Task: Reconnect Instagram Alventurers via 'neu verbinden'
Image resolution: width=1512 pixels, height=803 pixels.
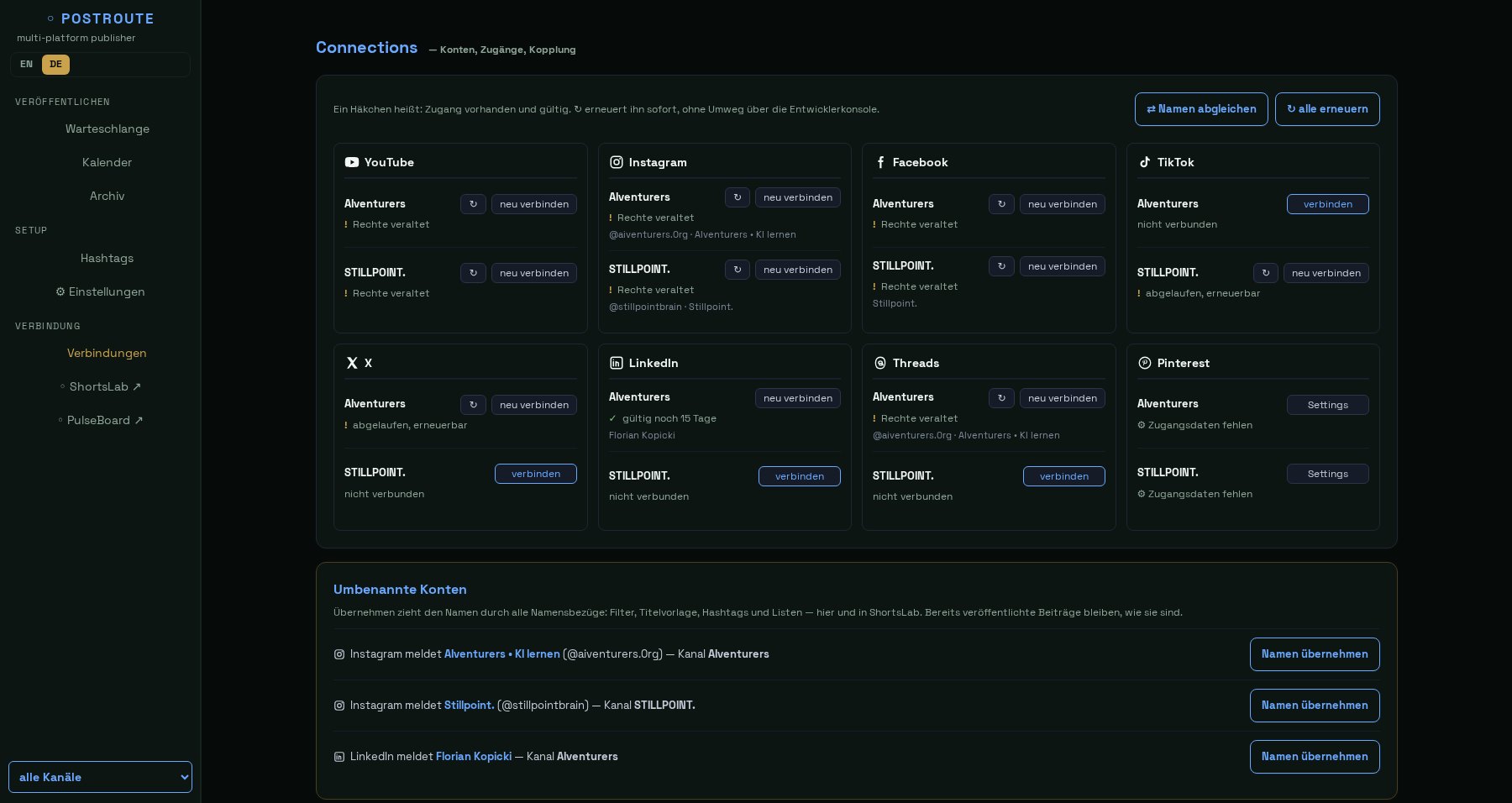Action: (x=798, y=197)
